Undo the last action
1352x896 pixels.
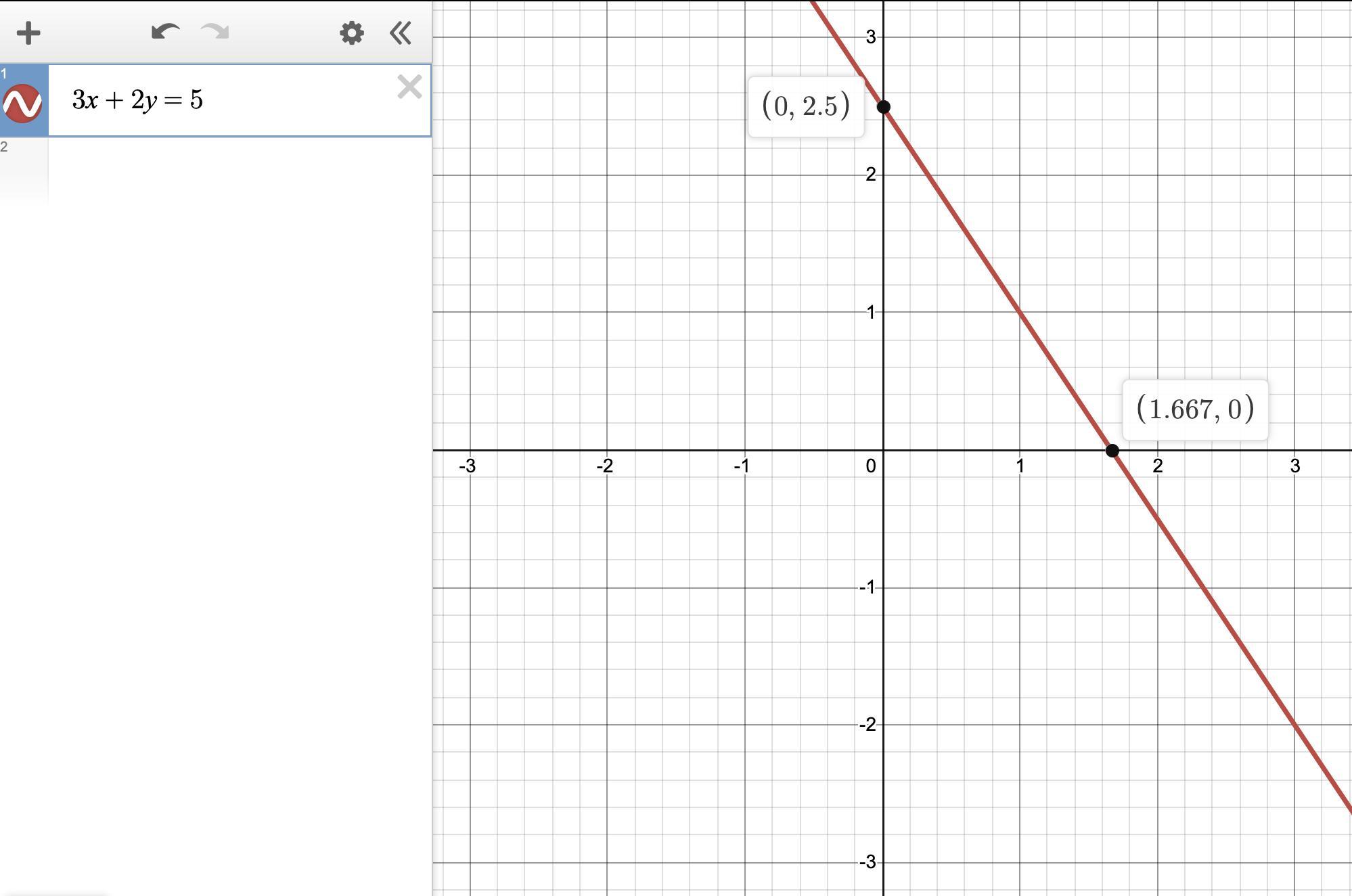point(165,32)
